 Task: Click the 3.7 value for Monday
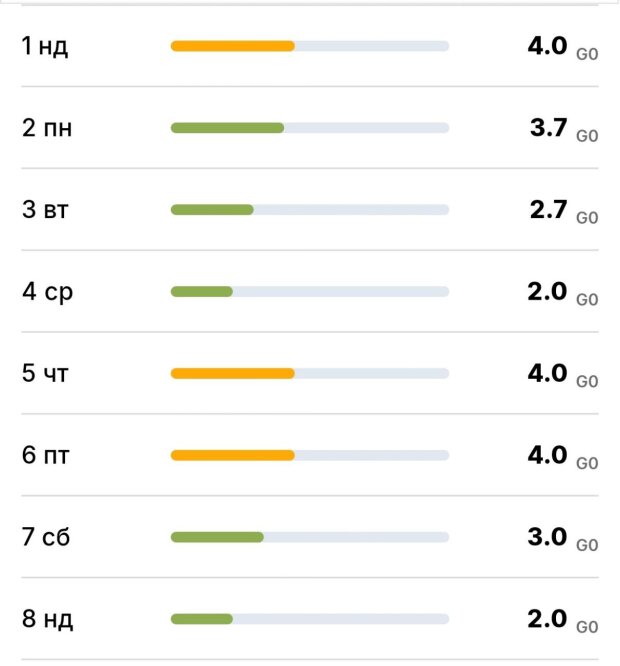pos(549,127)
